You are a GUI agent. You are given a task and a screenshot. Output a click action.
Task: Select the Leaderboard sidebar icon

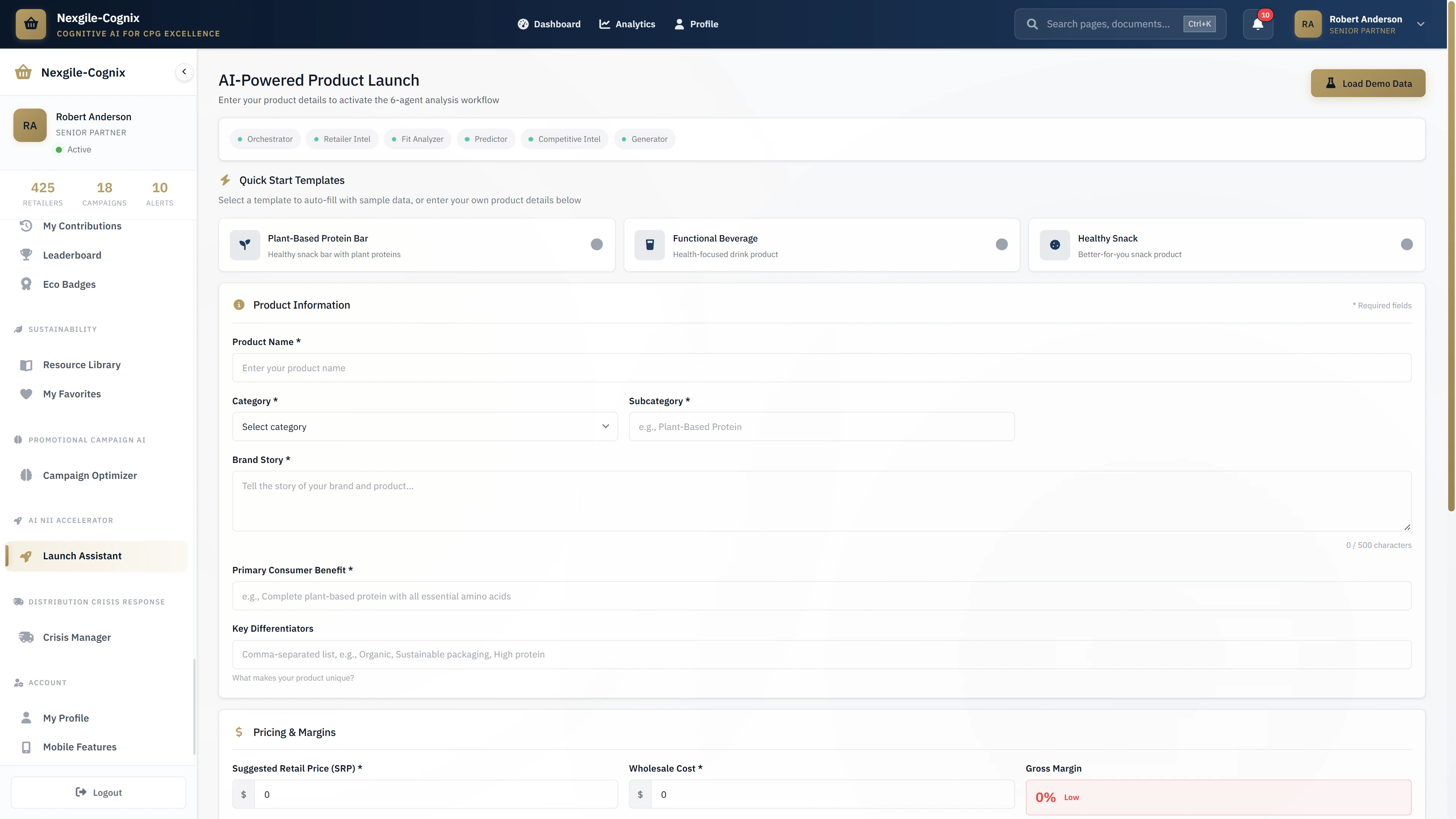tap(26, 255)
